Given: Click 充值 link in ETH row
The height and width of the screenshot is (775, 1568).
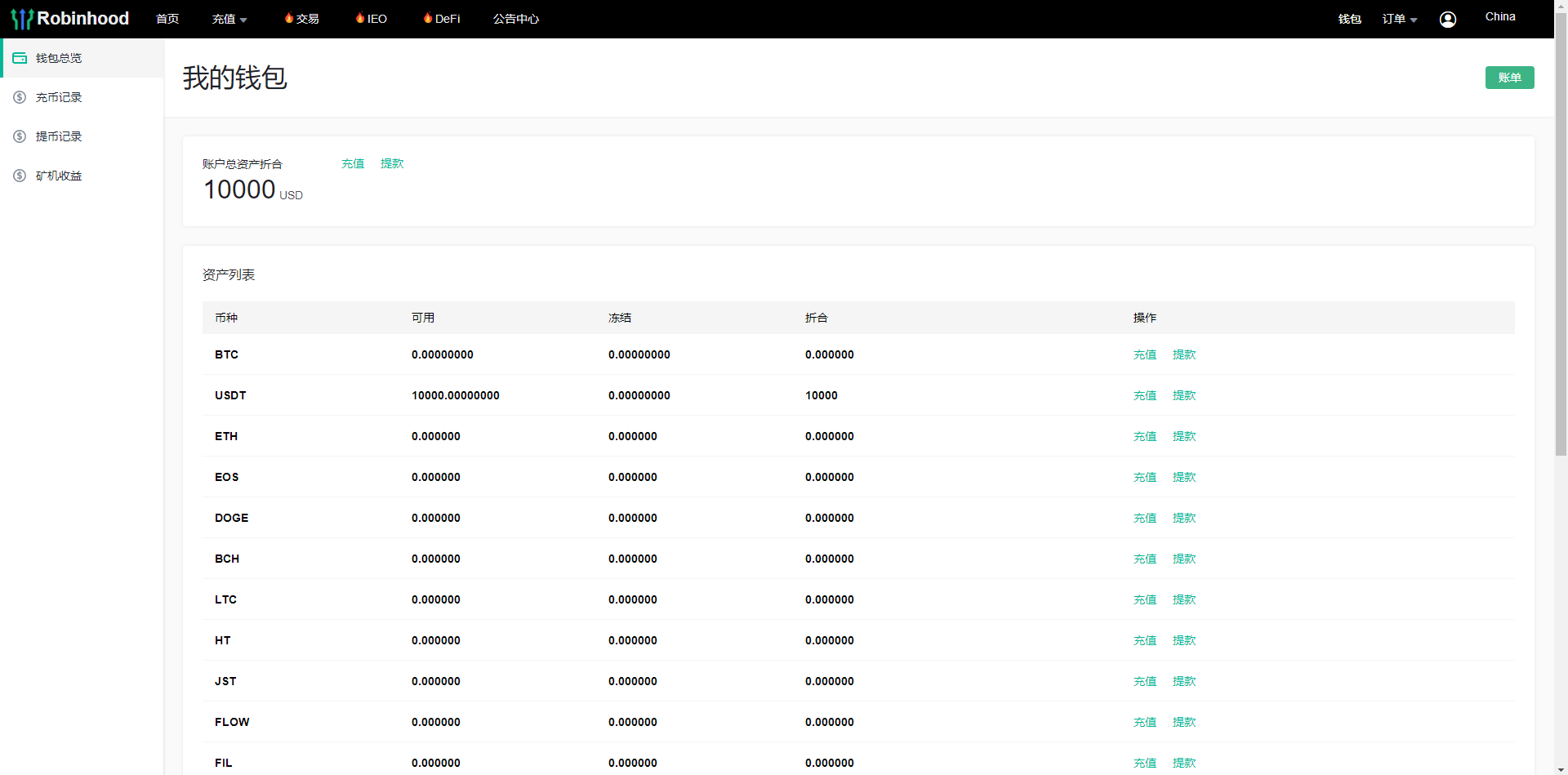Looking at the screenshot, I should point(1144,436).
